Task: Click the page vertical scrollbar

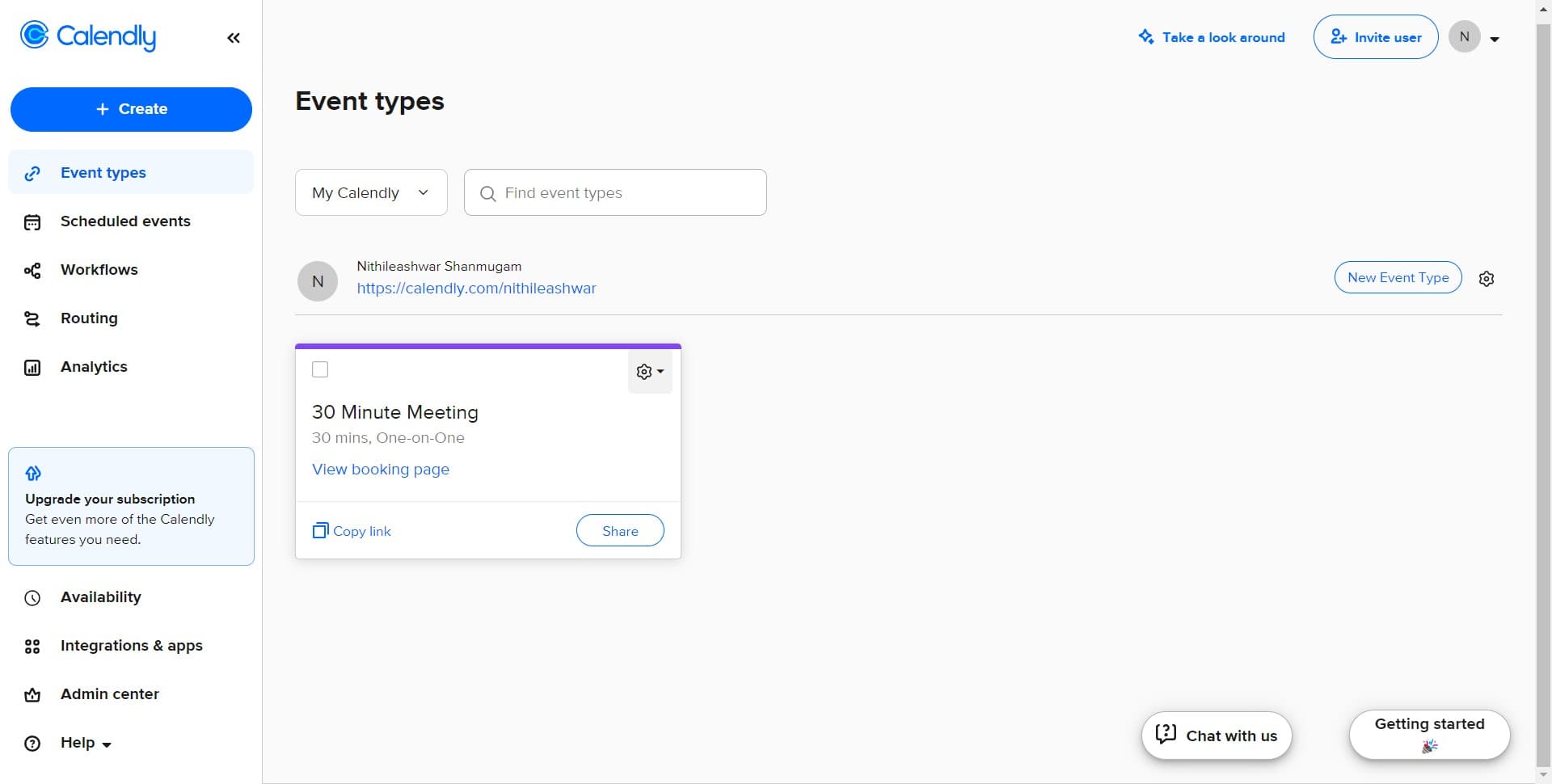Action: coord(1543,396)
